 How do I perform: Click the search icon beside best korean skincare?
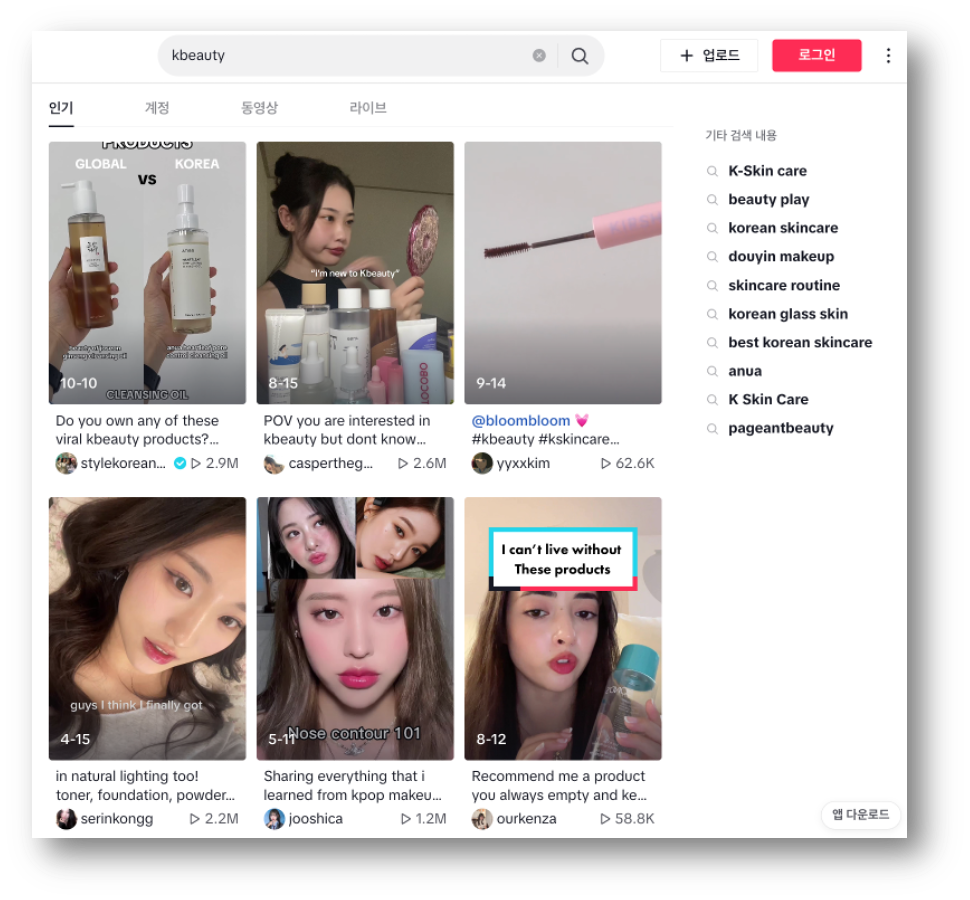(712, 343)
